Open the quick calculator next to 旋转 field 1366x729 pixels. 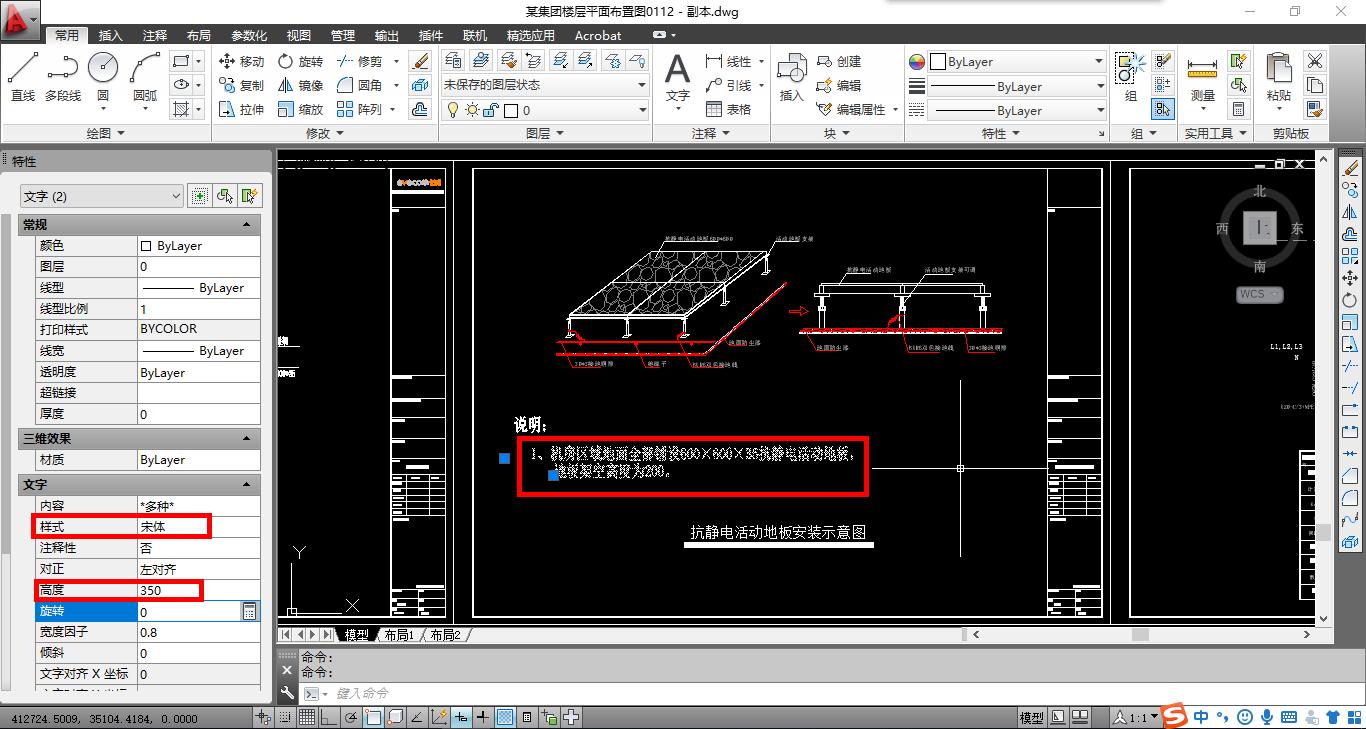click(x=249, y=611)
